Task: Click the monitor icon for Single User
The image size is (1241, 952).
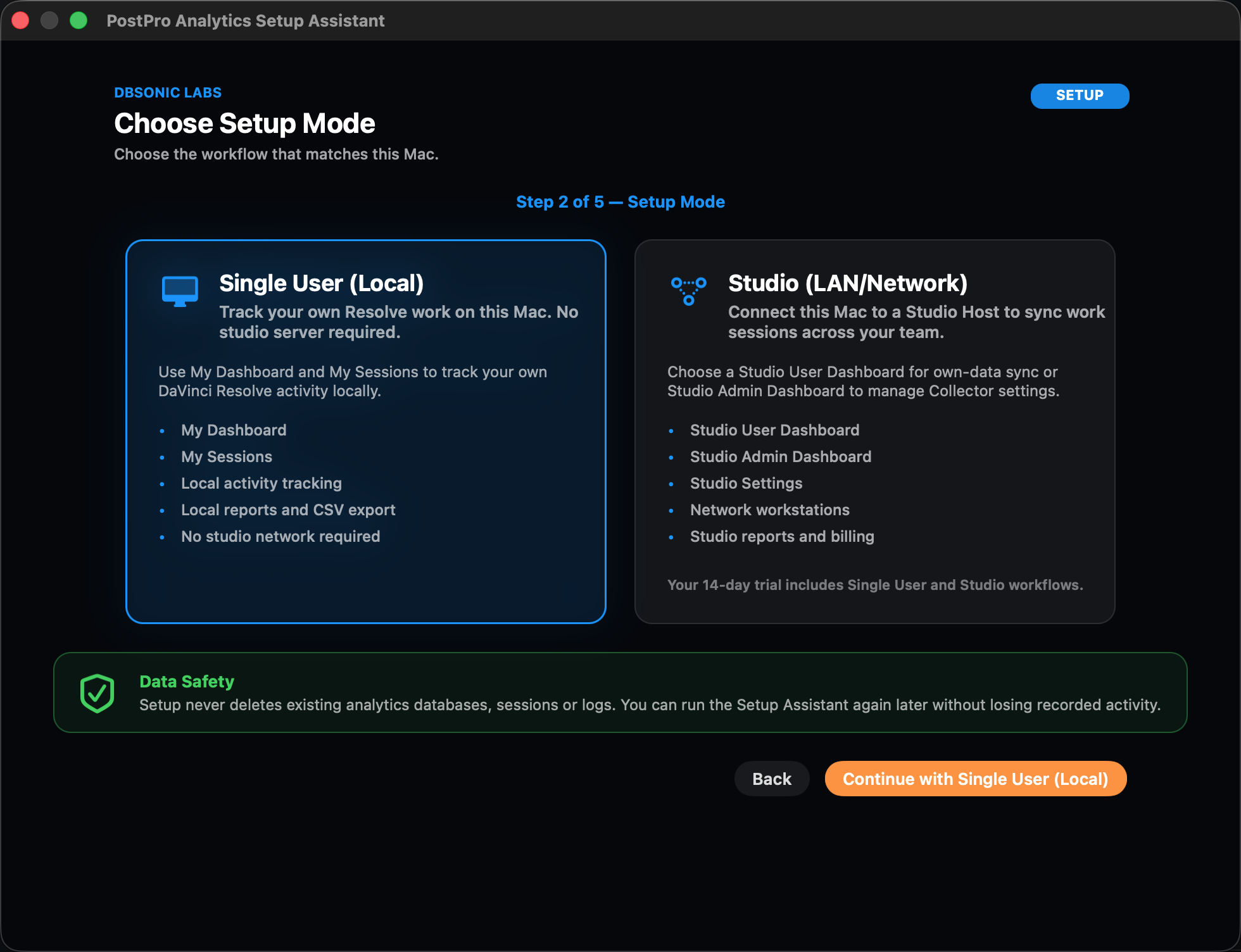Action: tap(180, 291)
